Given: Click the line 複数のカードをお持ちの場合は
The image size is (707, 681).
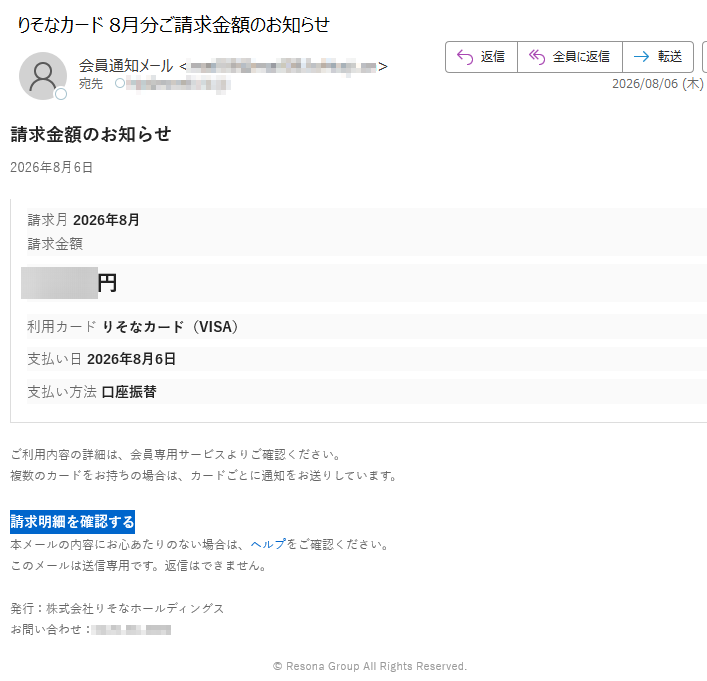Looking at the screenshot, I should click(204, 475).
